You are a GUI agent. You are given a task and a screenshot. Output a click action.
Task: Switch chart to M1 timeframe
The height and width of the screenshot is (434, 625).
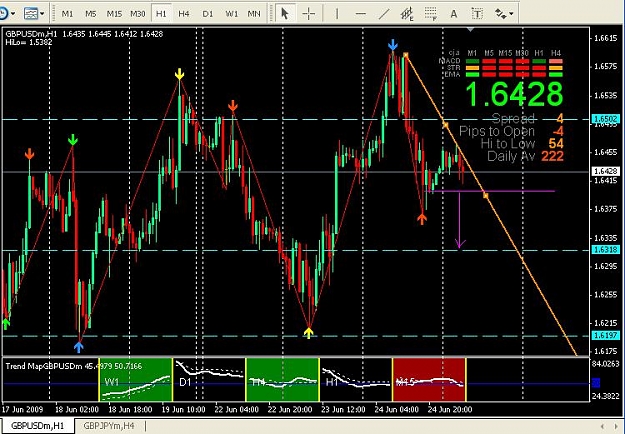pyautogui.click(x=67, y=14)
